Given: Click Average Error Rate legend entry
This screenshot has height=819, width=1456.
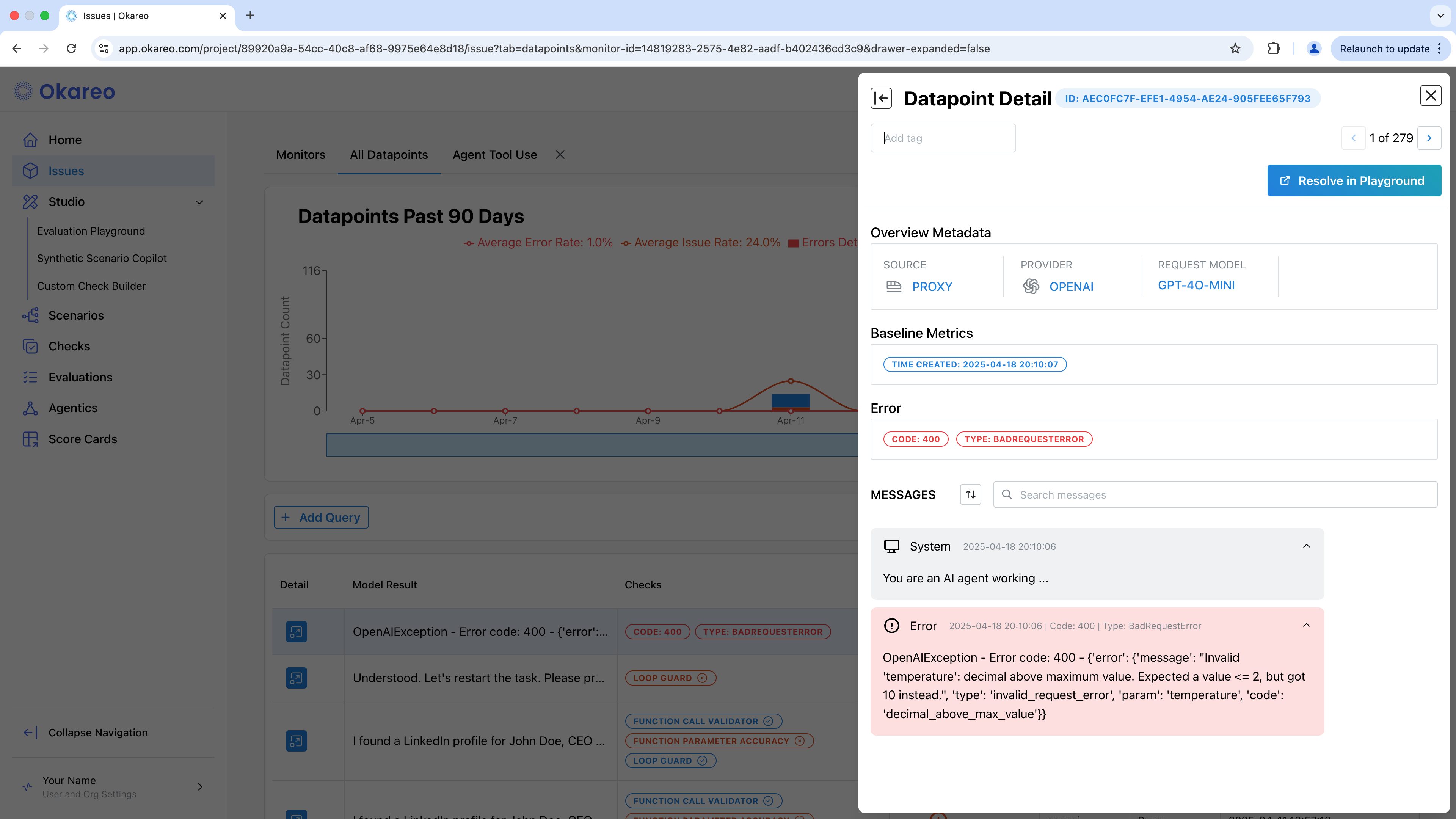Looking at the screenshot, I should point(538,243).
